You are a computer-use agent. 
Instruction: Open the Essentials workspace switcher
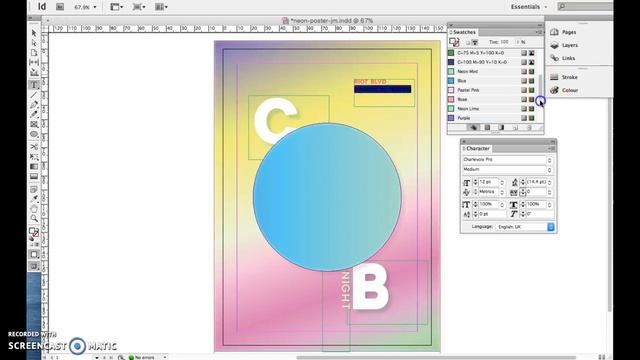529,7
